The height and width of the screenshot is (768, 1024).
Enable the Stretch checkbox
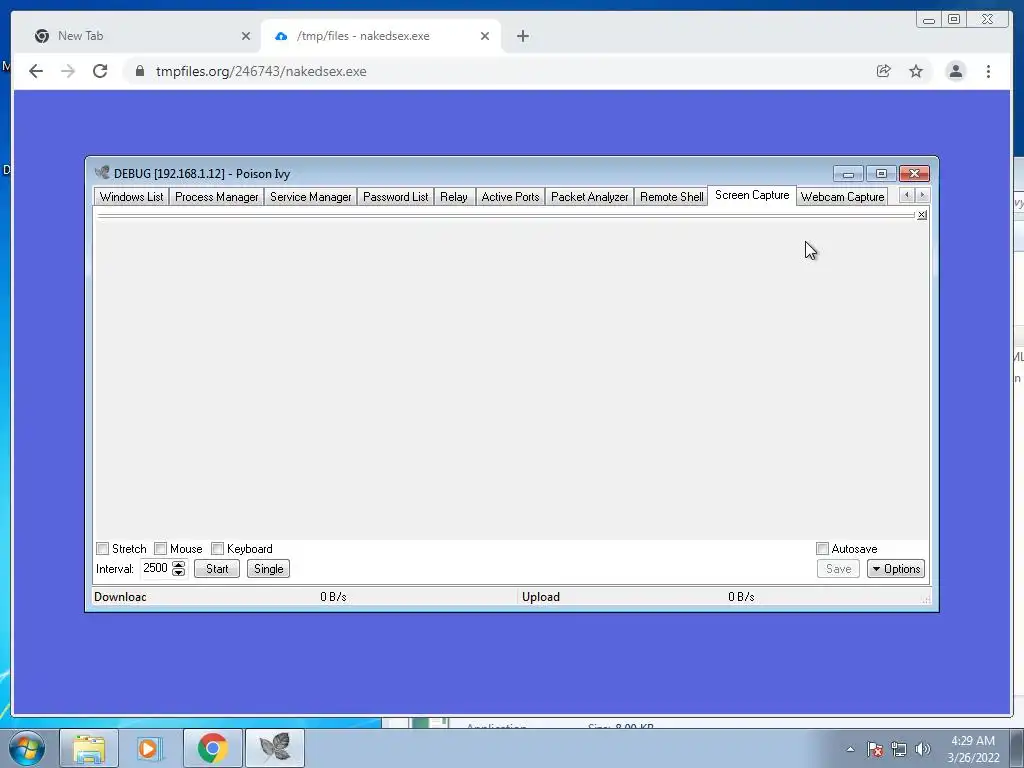pyautogui.click(x=103, y=549)
